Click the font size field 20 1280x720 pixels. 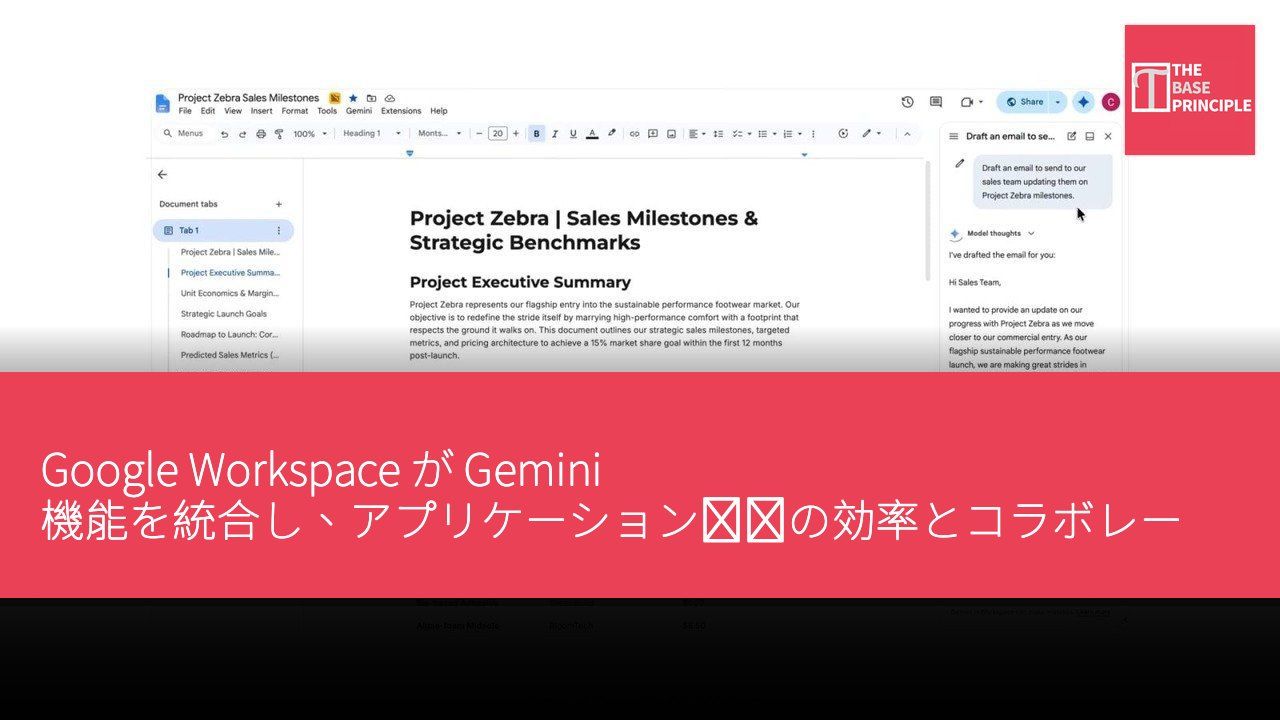[497, 134]
